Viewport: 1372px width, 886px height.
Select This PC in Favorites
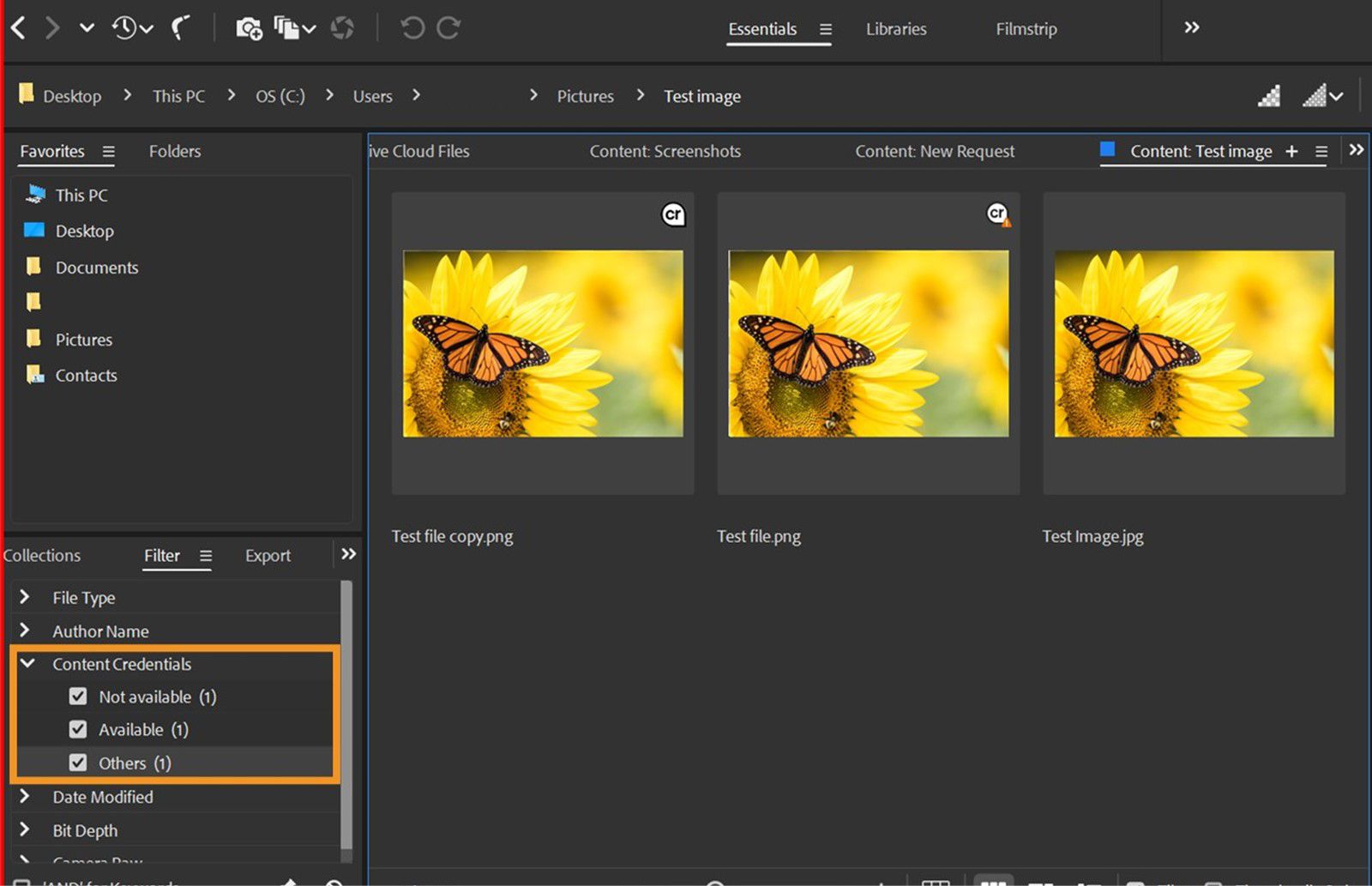click(x=81, y=195)
